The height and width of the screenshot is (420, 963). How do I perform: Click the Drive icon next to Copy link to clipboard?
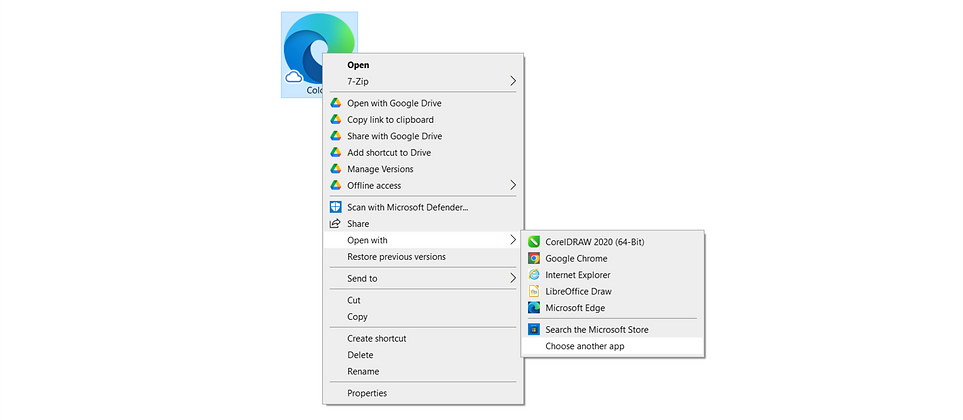(335, 119)
